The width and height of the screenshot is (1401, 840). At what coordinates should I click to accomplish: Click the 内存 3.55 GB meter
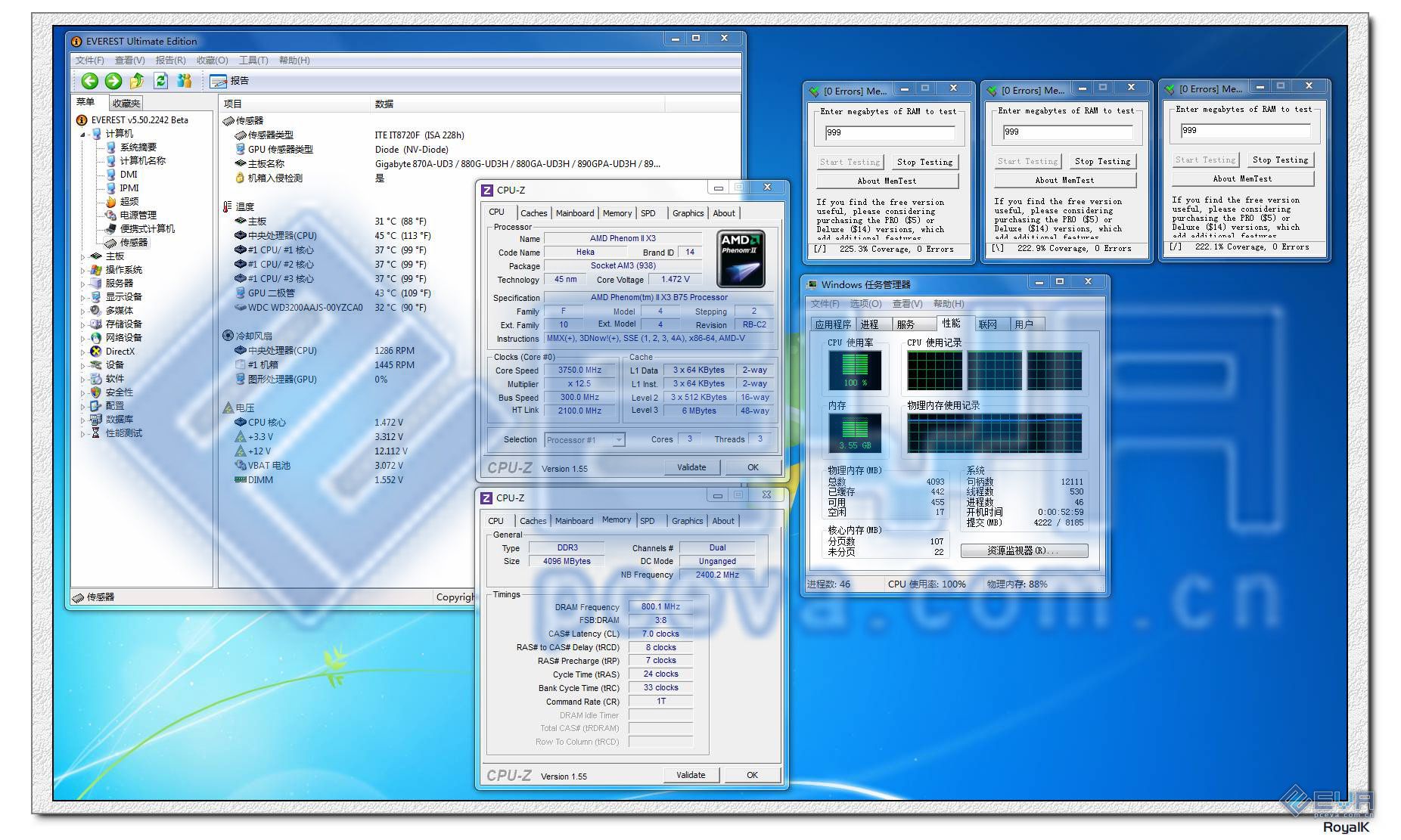point(855,433)
